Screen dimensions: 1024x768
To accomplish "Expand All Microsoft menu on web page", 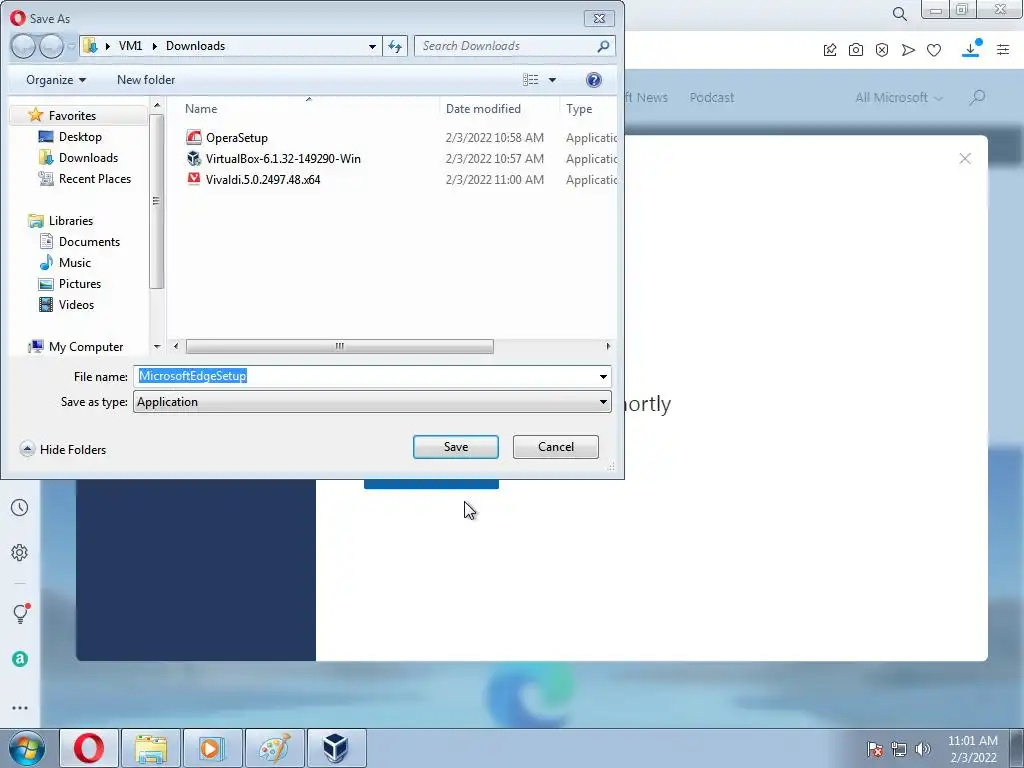I will pos(899,97).
